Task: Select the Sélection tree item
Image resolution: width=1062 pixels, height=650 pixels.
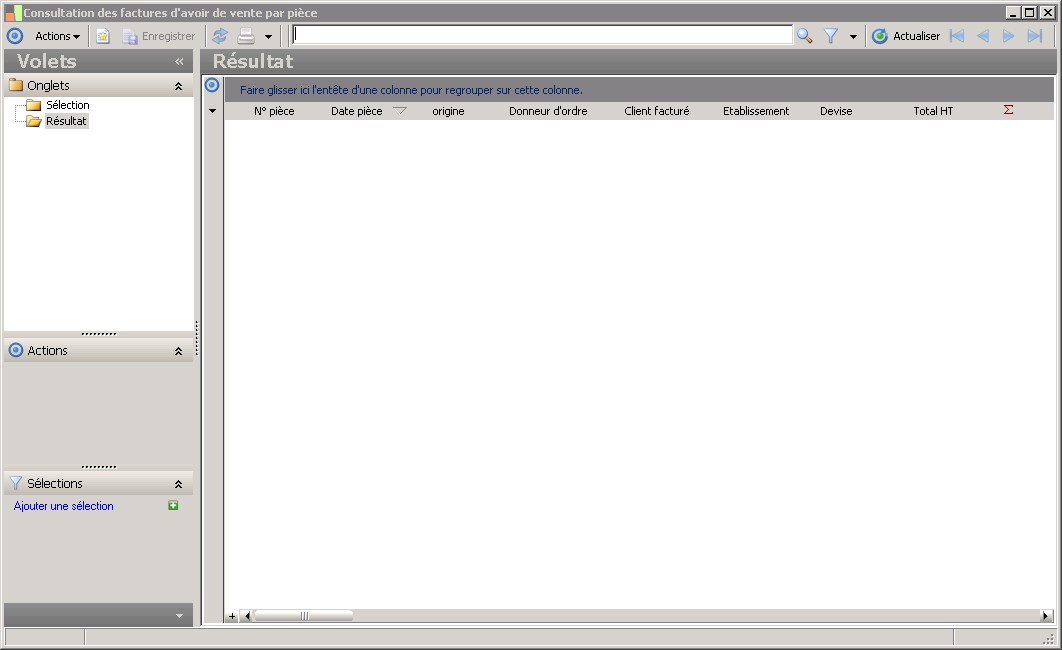Action: coord(68,105)
